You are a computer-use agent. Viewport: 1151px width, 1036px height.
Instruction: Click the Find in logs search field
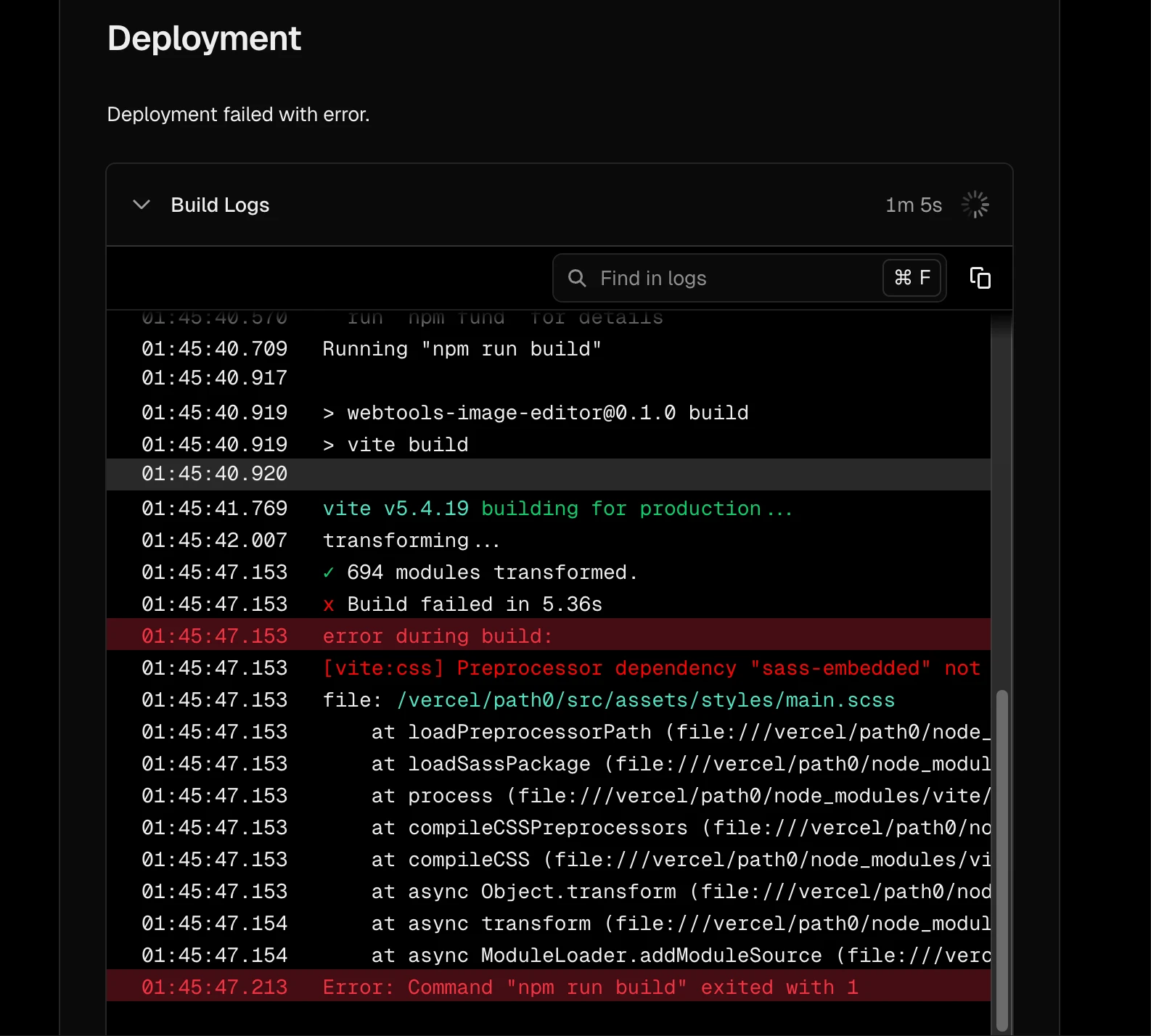[750, 278]
